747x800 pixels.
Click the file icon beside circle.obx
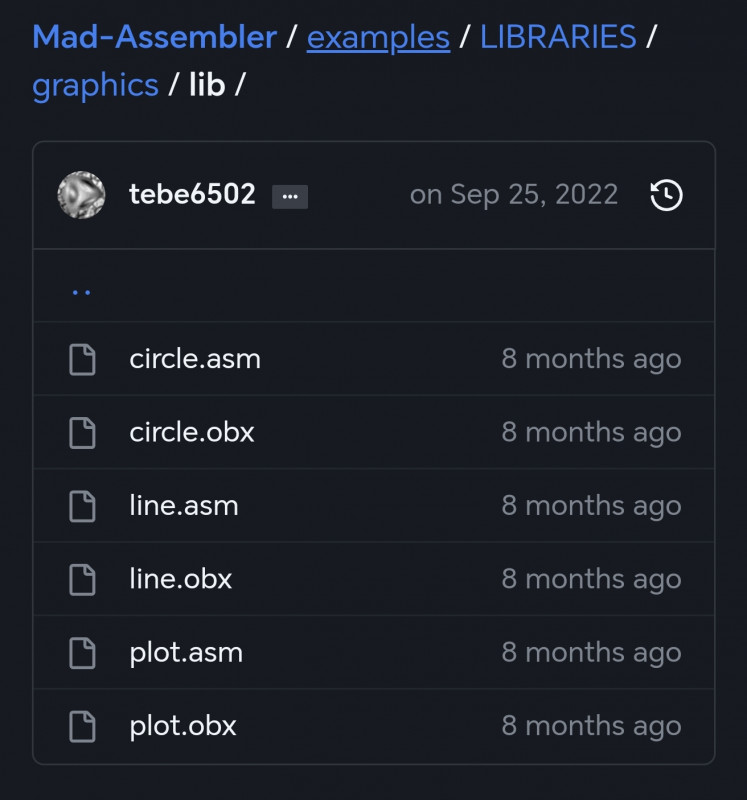point(84,432)
